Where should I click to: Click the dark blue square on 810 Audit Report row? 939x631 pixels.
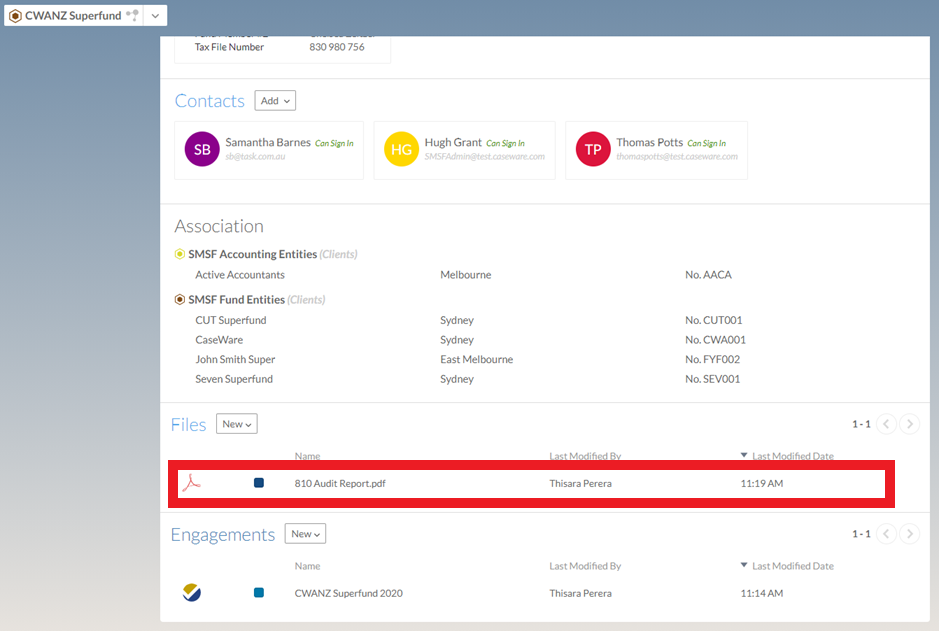coord(259,483)
